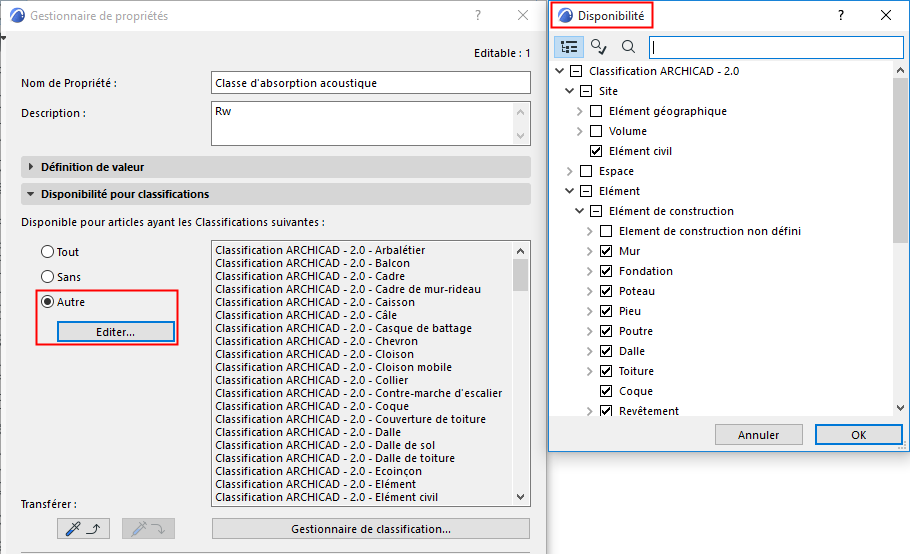
Task: Pick up property with eyedropper transfer button
Action: (83, 528)
